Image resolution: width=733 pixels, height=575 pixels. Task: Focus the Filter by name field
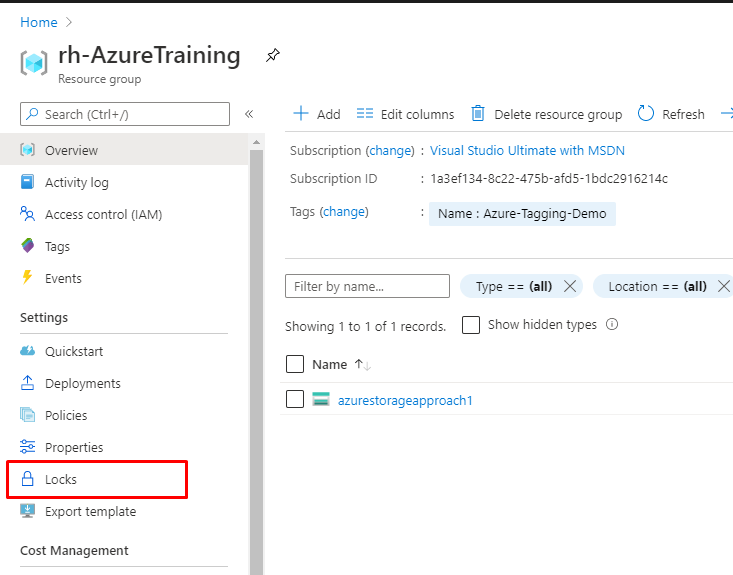point(367,286)
